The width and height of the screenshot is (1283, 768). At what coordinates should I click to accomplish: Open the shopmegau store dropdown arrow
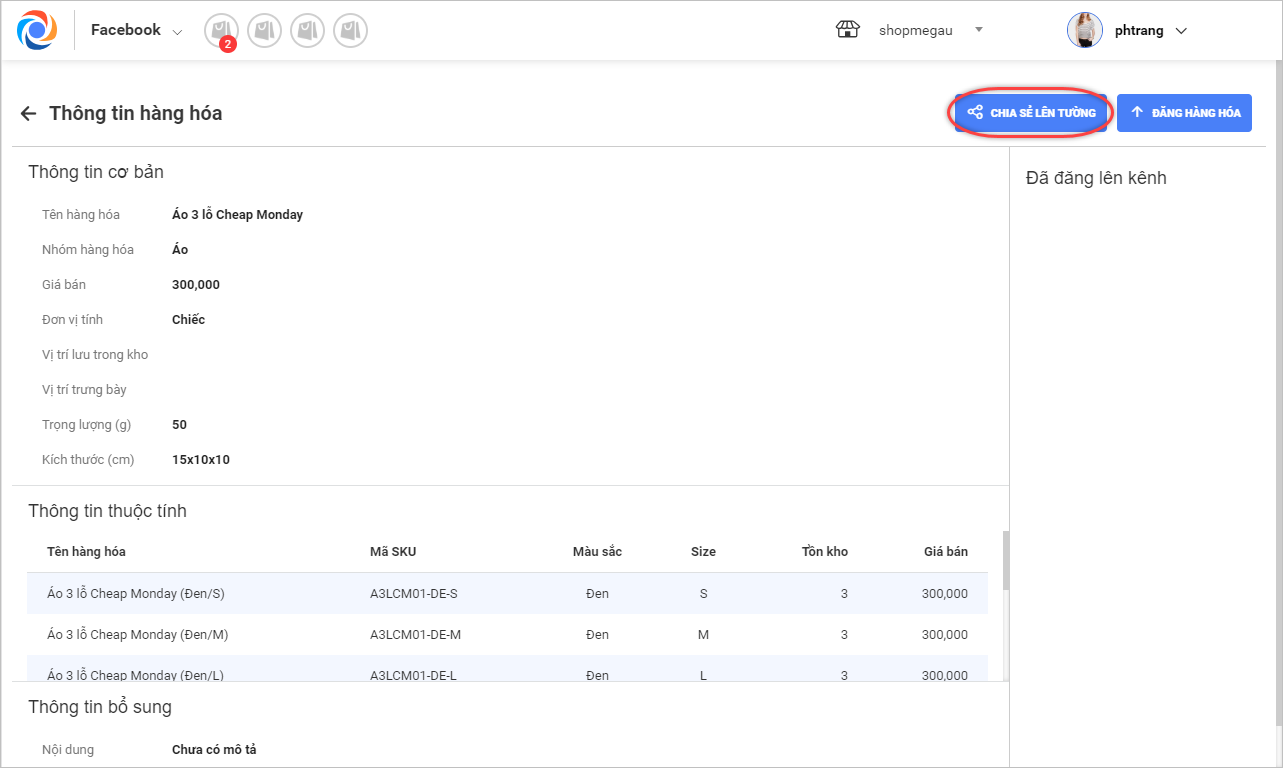[979, 30]
